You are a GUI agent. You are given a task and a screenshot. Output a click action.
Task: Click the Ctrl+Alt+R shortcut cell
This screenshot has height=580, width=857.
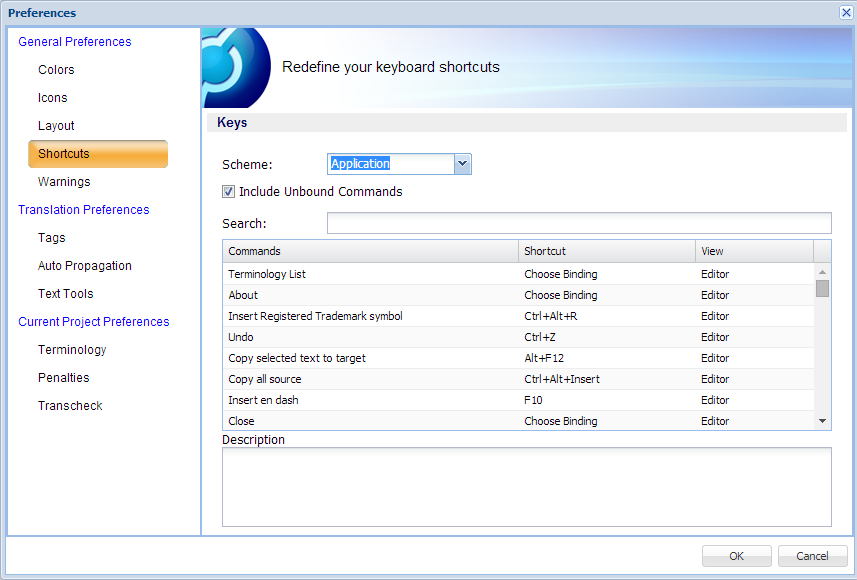tap(551, 316)
